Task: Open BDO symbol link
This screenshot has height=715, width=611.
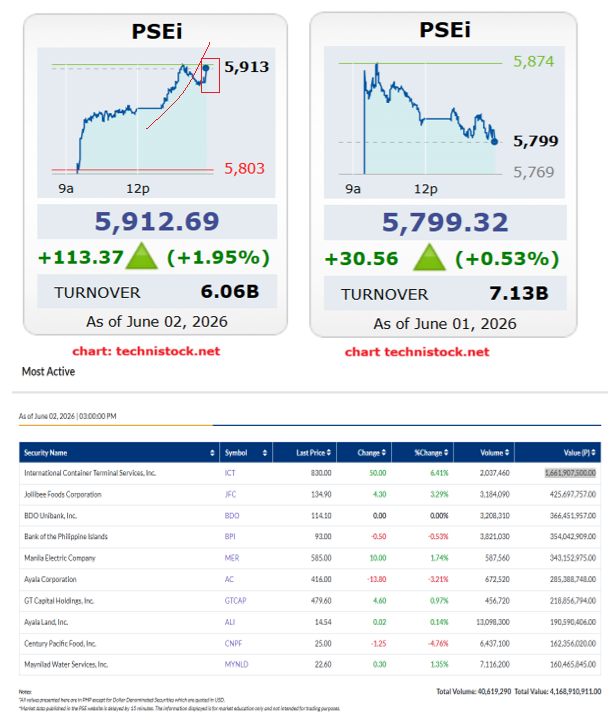Action: tap(232, 516)
